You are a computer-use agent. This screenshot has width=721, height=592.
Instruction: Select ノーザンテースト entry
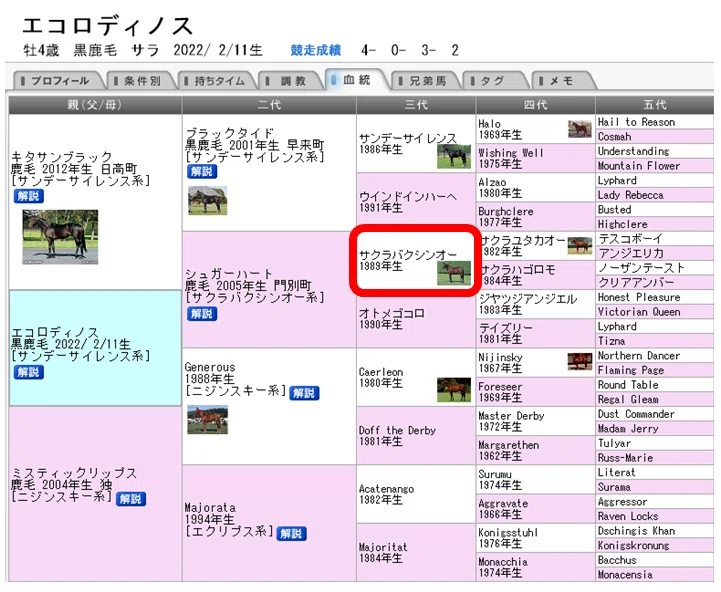click(655, 268)
